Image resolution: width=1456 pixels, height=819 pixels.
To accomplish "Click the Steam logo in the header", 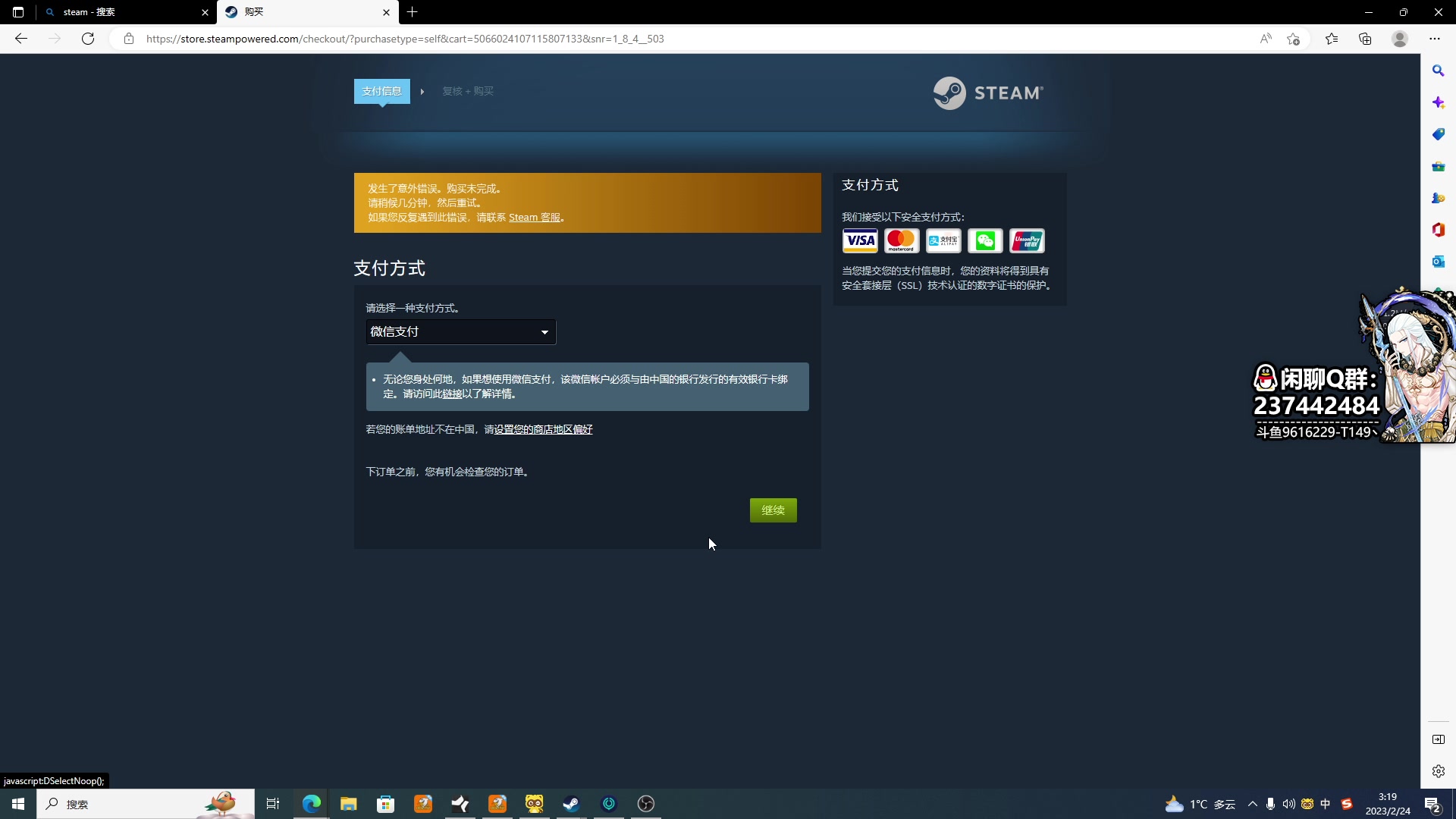I will click(988, 93).
